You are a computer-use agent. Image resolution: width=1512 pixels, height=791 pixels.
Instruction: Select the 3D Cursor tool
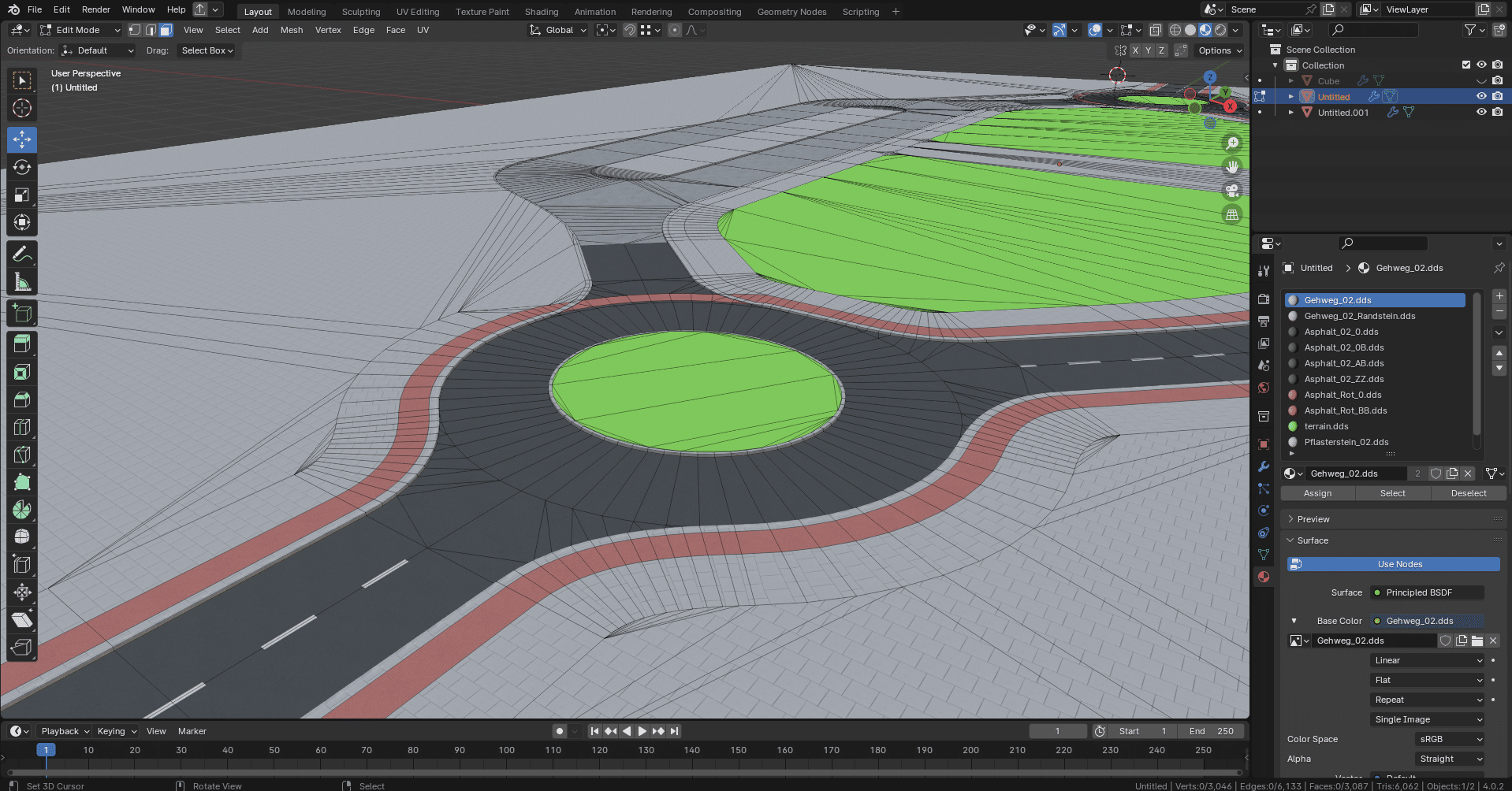[x=22, y=108]
